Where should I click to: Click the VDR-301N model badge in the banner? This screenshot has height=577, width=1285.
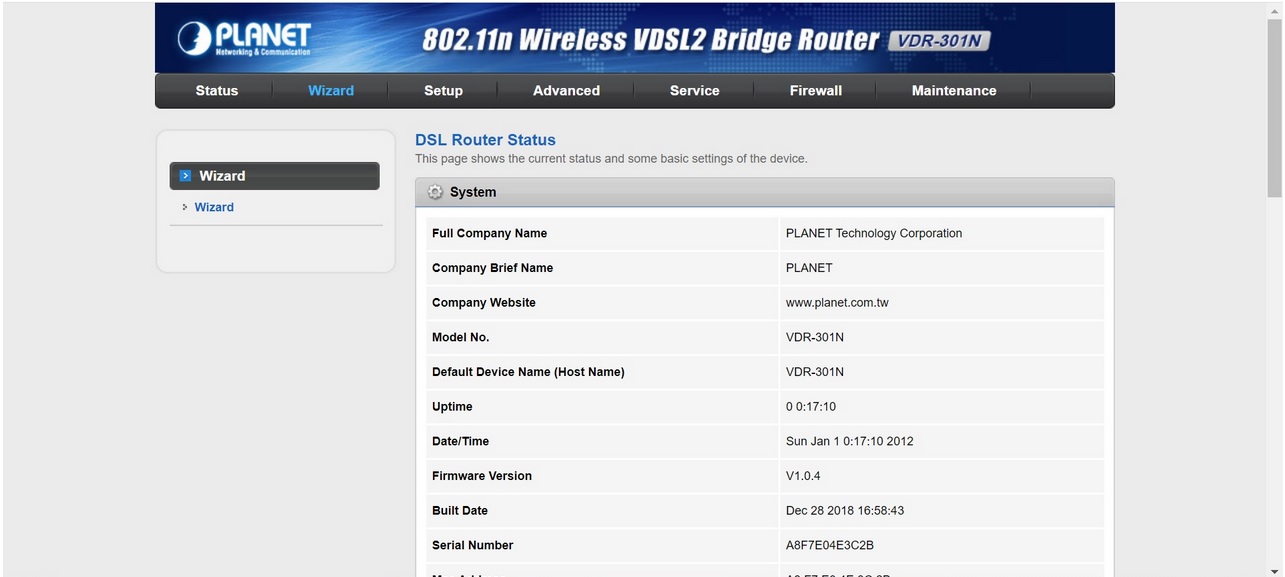(939, 41)
